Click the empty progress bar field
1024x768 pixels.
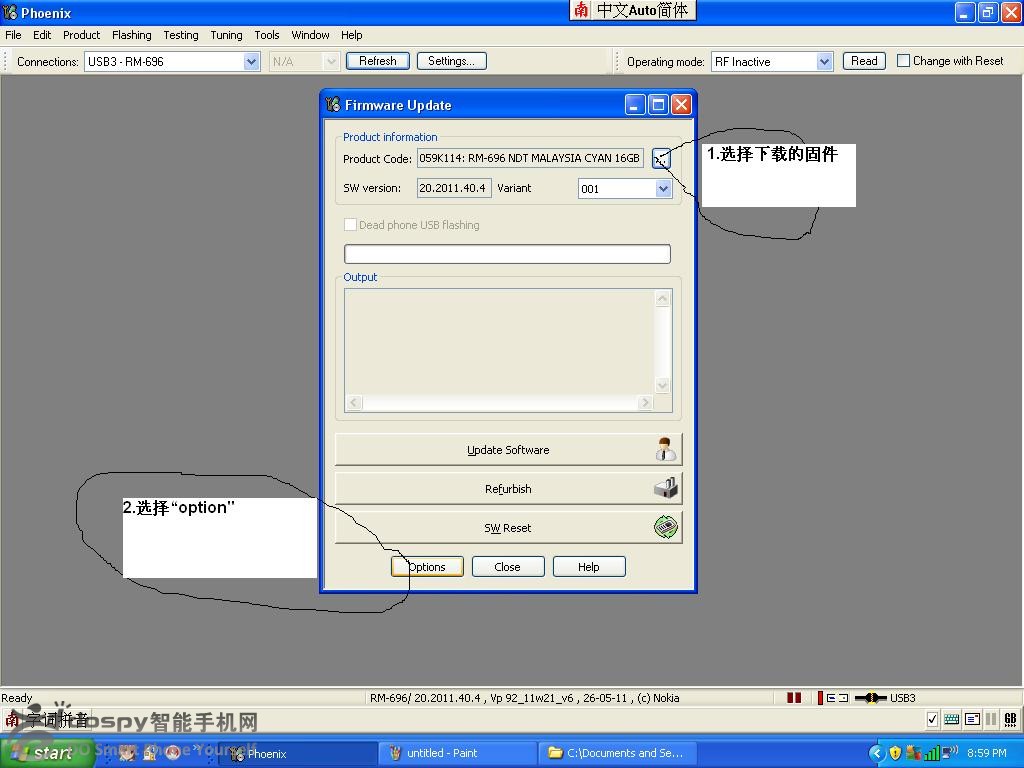[507, 254]
